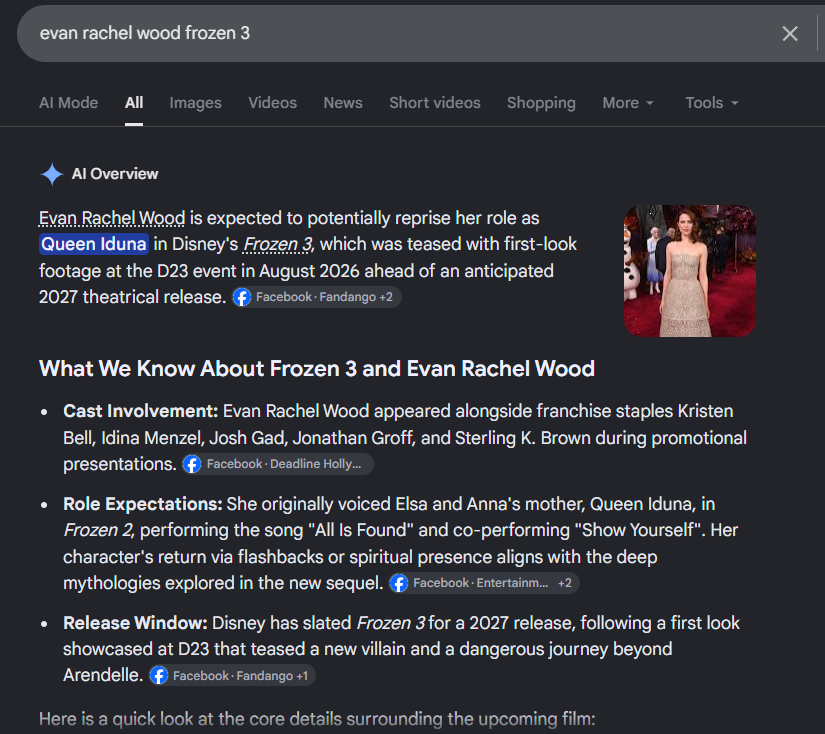825x734 pixels.
Task: Select the All results tab
Action: (x=134, y=103)
